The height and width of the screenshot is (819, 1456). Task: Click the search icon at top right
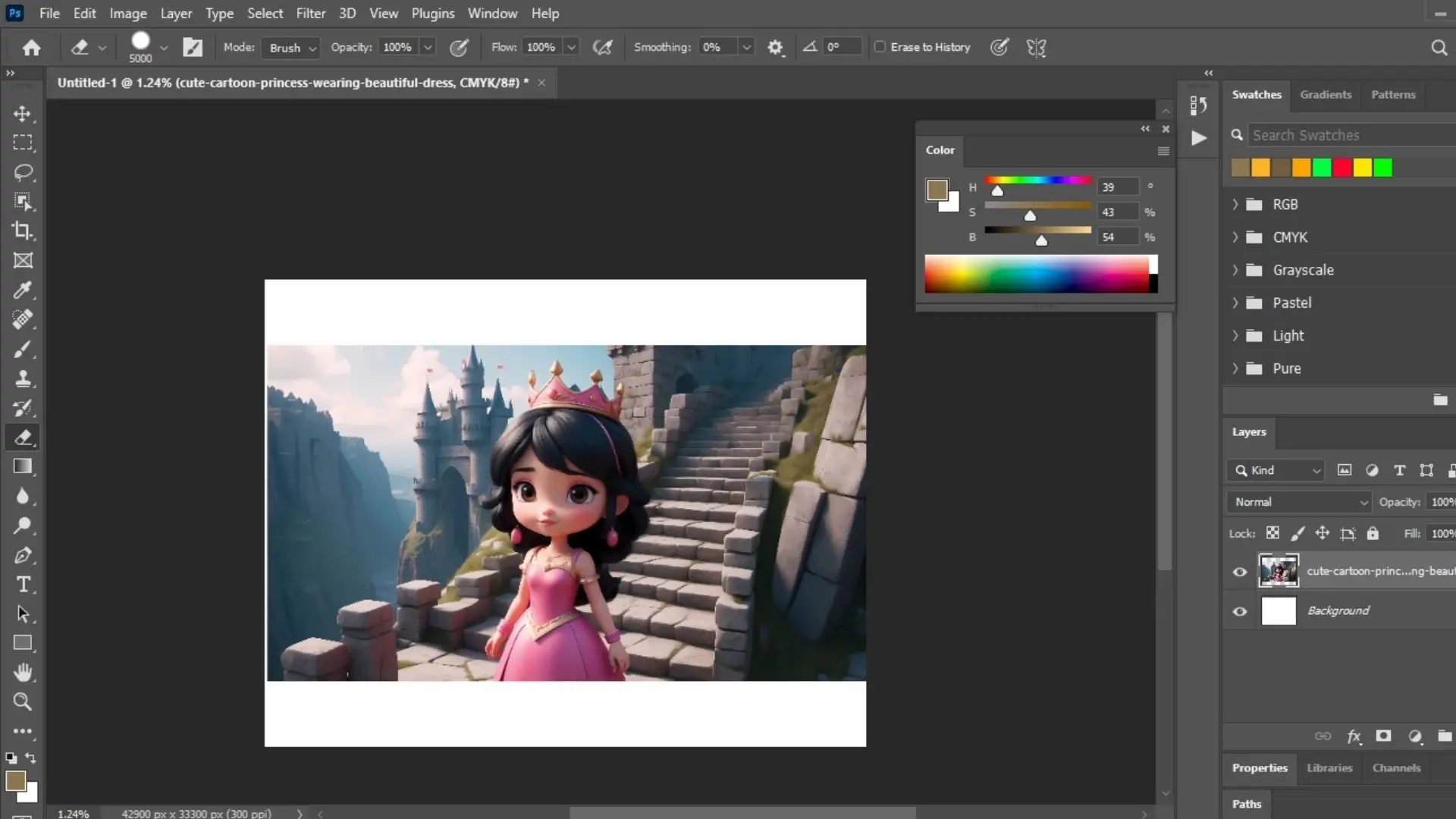point(1439,48)
